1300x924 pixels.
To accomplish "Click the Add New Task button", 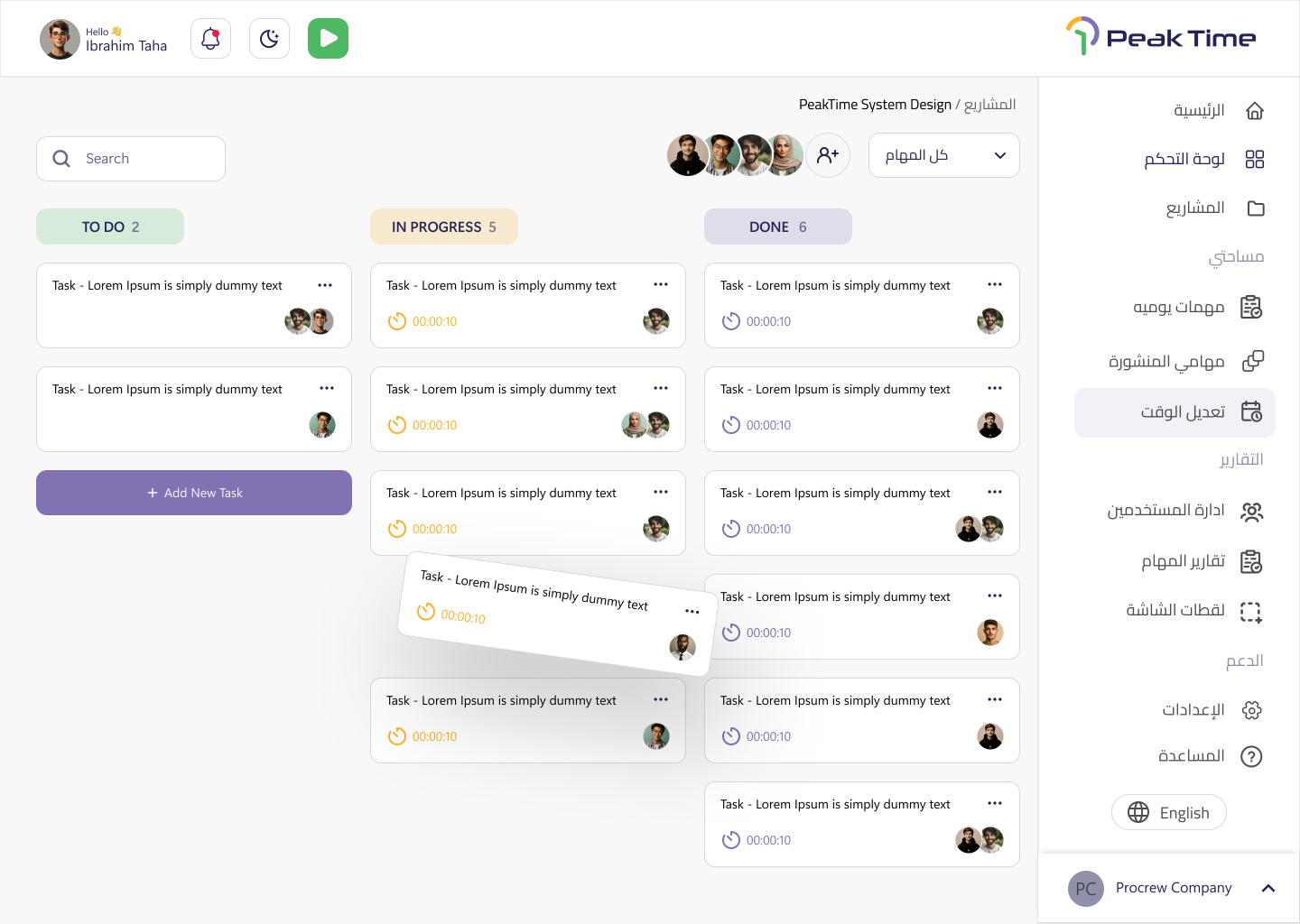I will 194,493.
